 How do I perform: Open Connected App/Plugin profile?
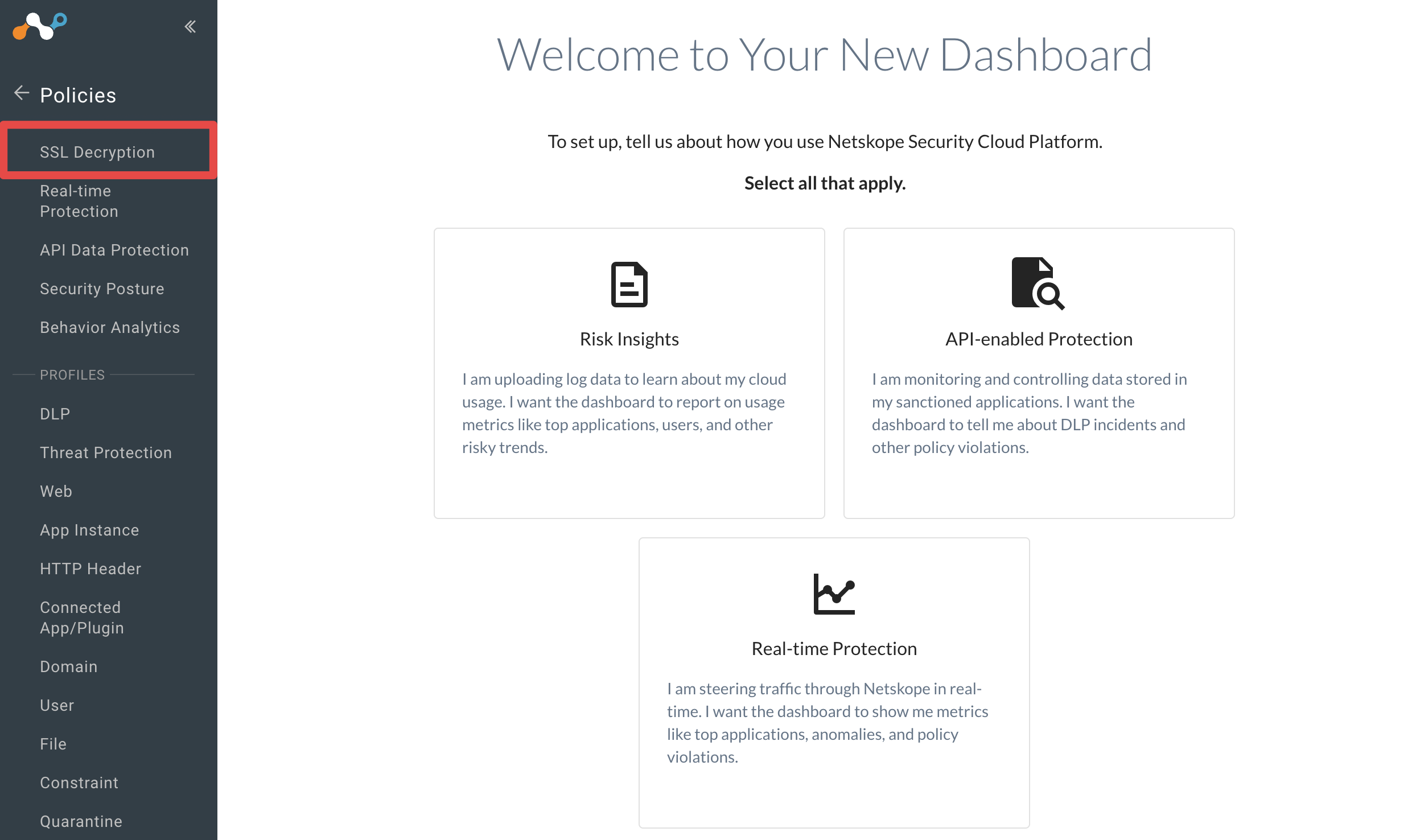[82, 617]
